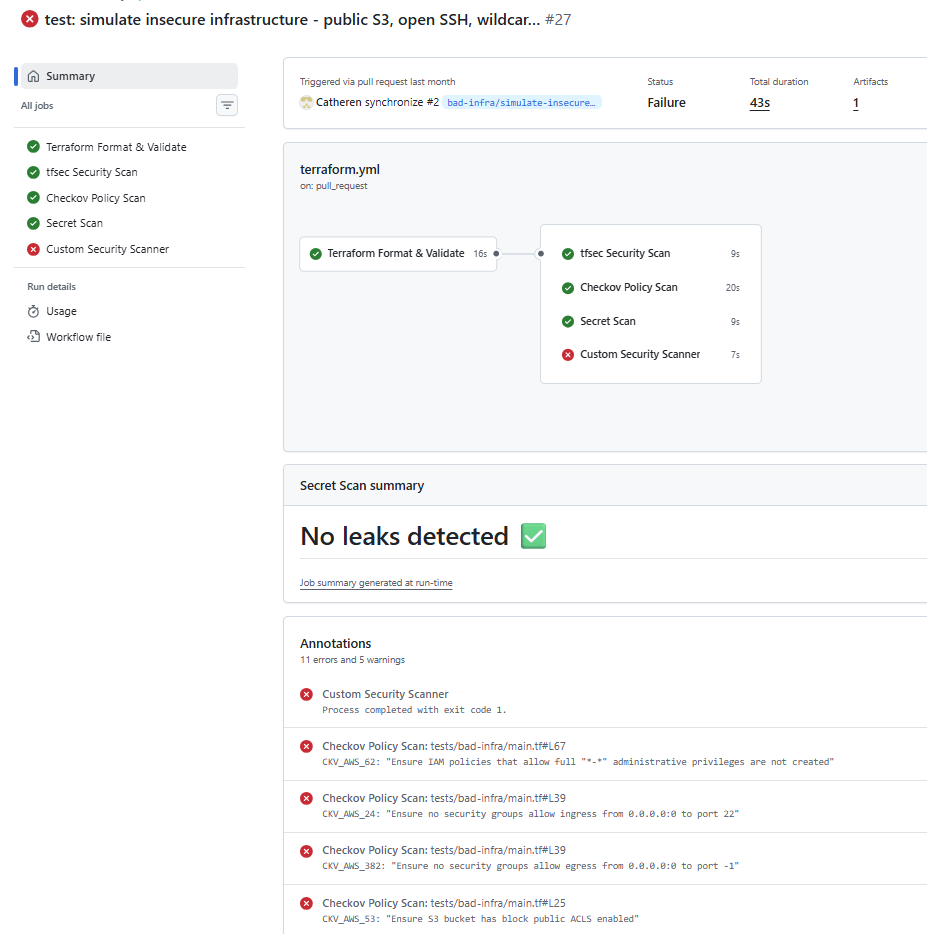Select Checkov Policy Scan in workflow graph
Screen dimensions: 927x934
[x=651, y=288]
